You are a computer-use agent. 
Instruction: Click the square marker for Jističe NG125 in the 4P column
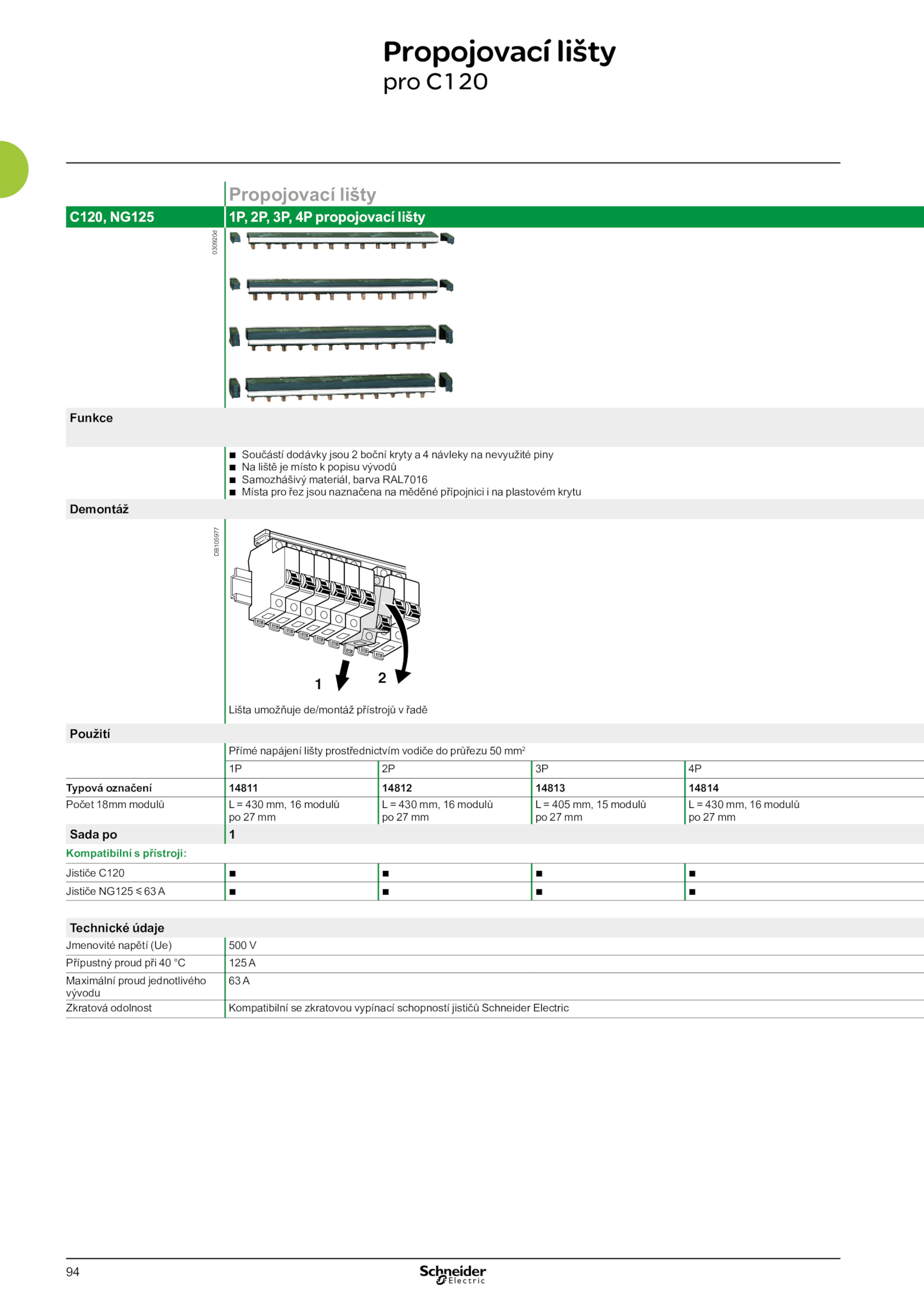pyautogui.click(x=692, y=892)
